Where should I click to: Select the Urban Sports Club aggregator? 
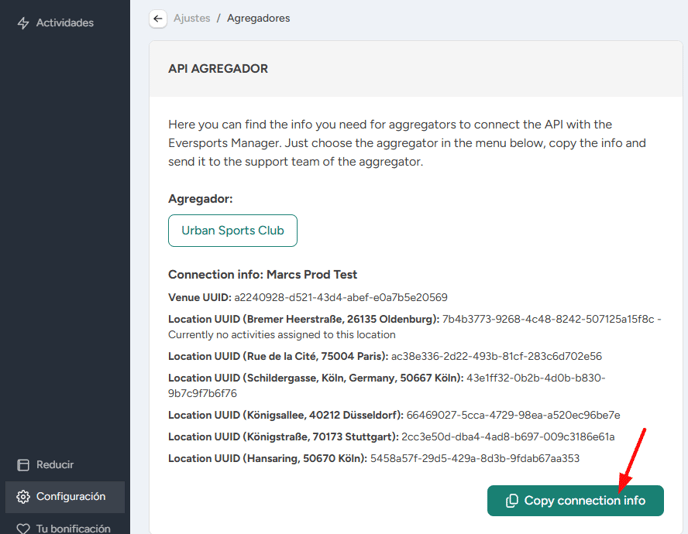[233, 230]
